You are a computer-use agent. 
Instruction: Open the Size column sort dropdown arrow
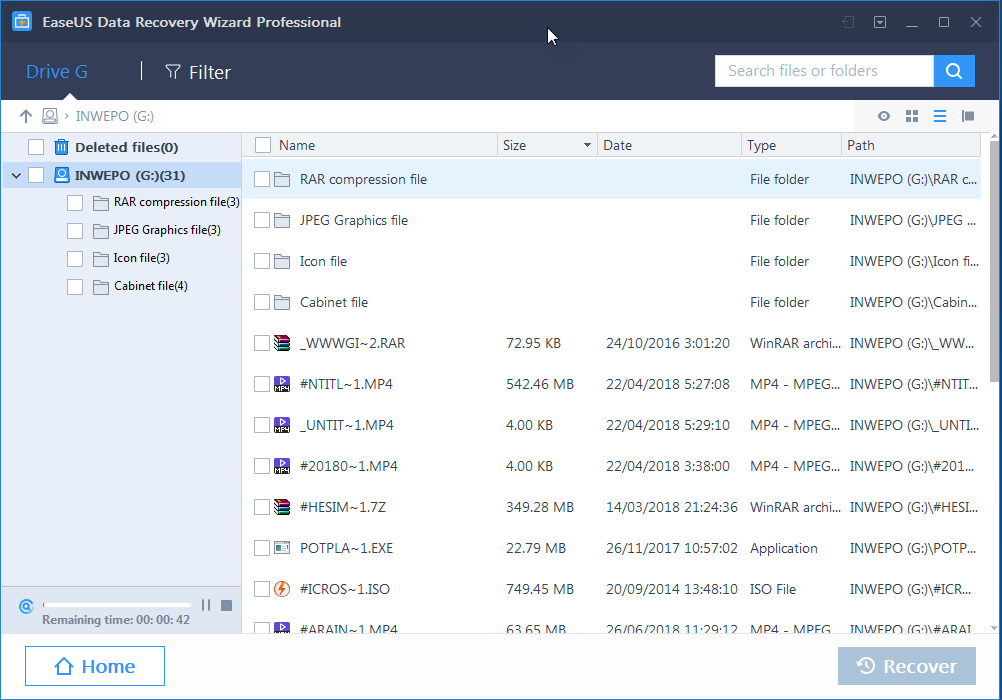coord(587,146)
